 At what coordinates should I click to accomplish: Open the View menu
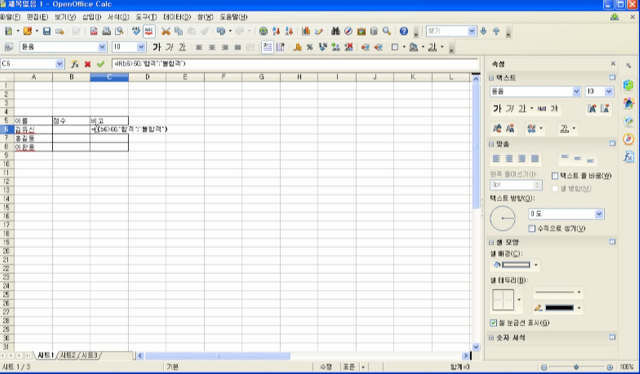[x=65, y=17]
